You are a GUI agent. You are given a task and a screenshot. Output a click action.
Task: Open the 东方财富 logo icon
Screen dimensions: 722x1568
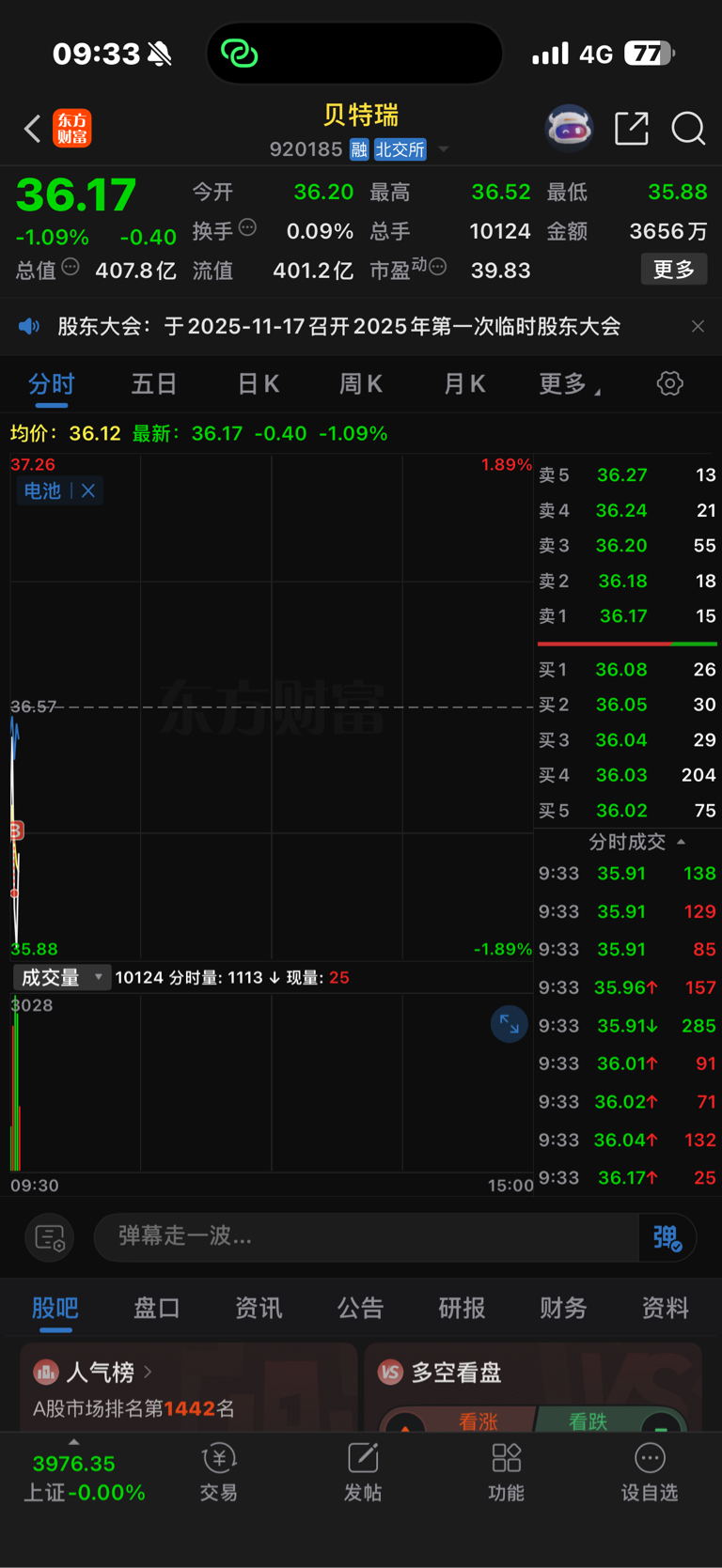[x=72, y=129]
